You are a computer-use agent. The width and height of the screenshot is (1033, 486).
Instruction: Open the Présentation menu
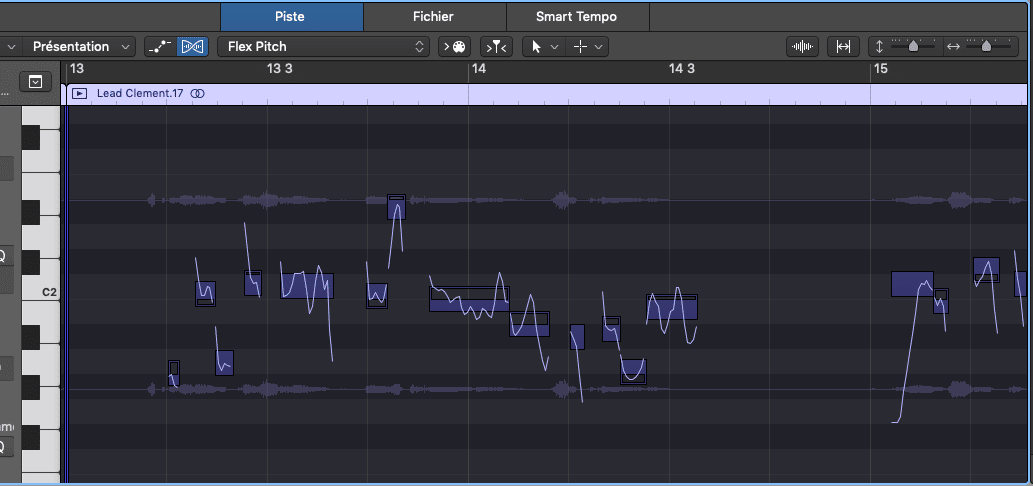coord(80,47)
